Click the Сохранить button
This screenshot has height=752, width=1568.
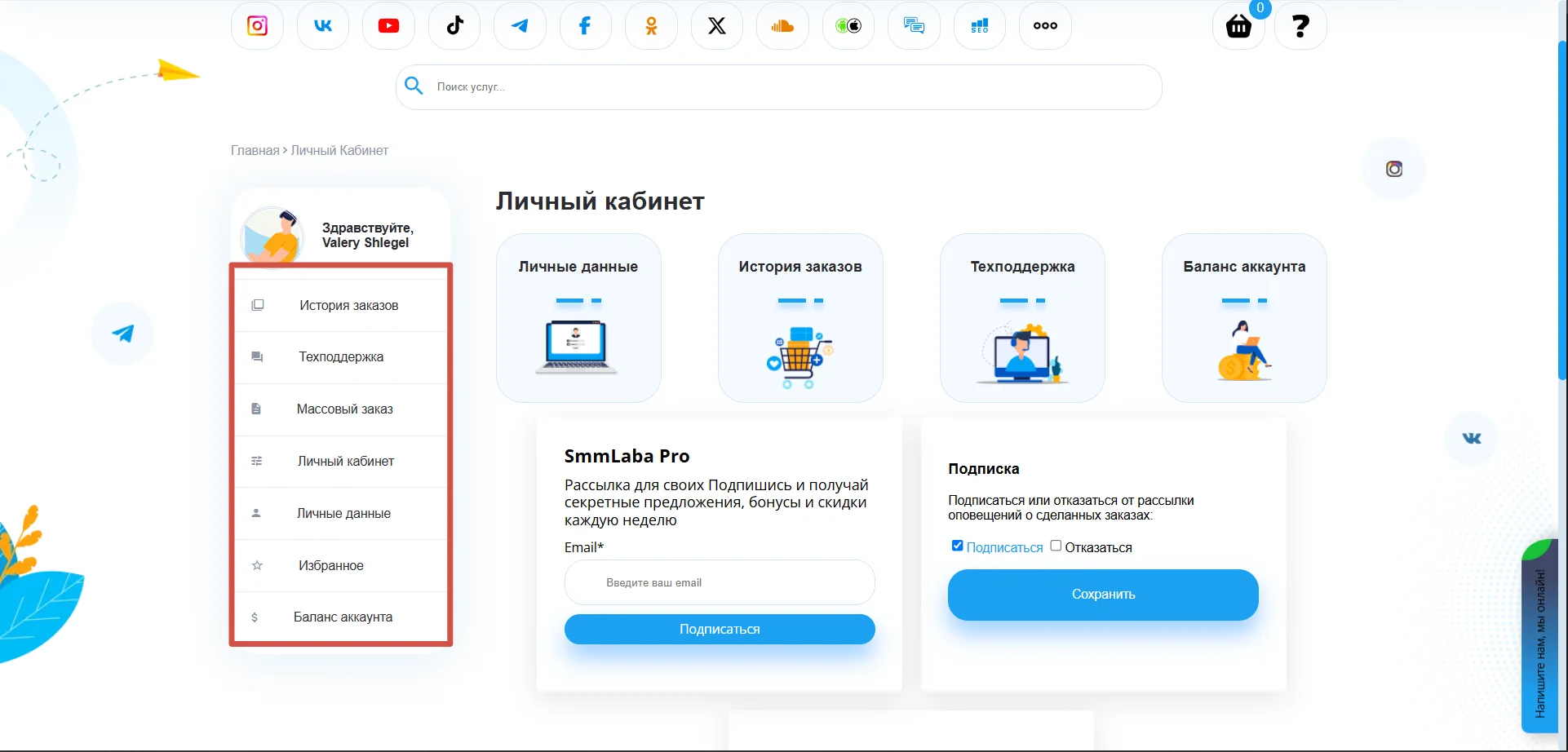click(1103, 595)
